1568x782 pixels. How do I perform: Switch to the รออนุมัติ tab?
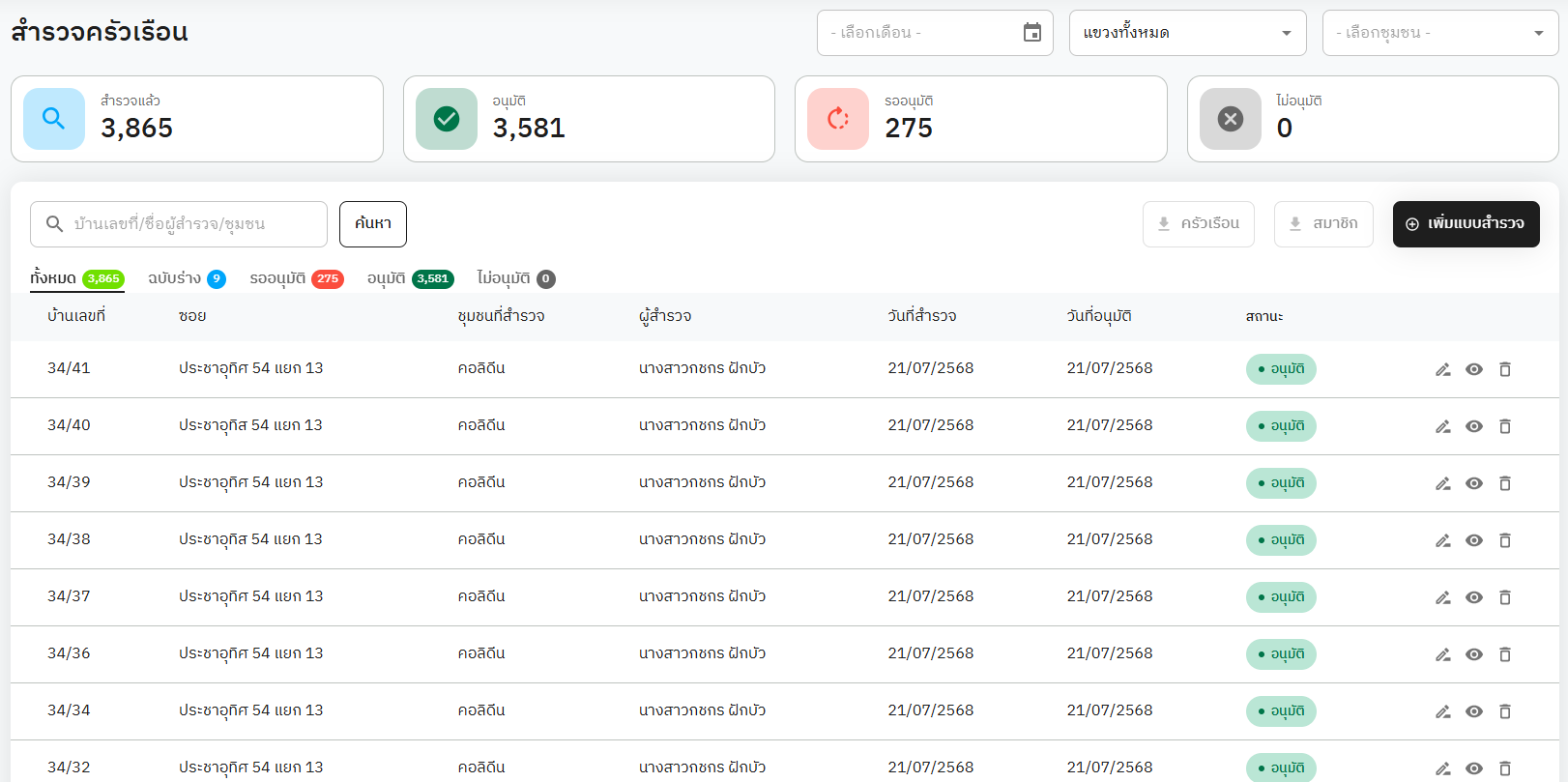pyautogui.click(x=297, y=278)
